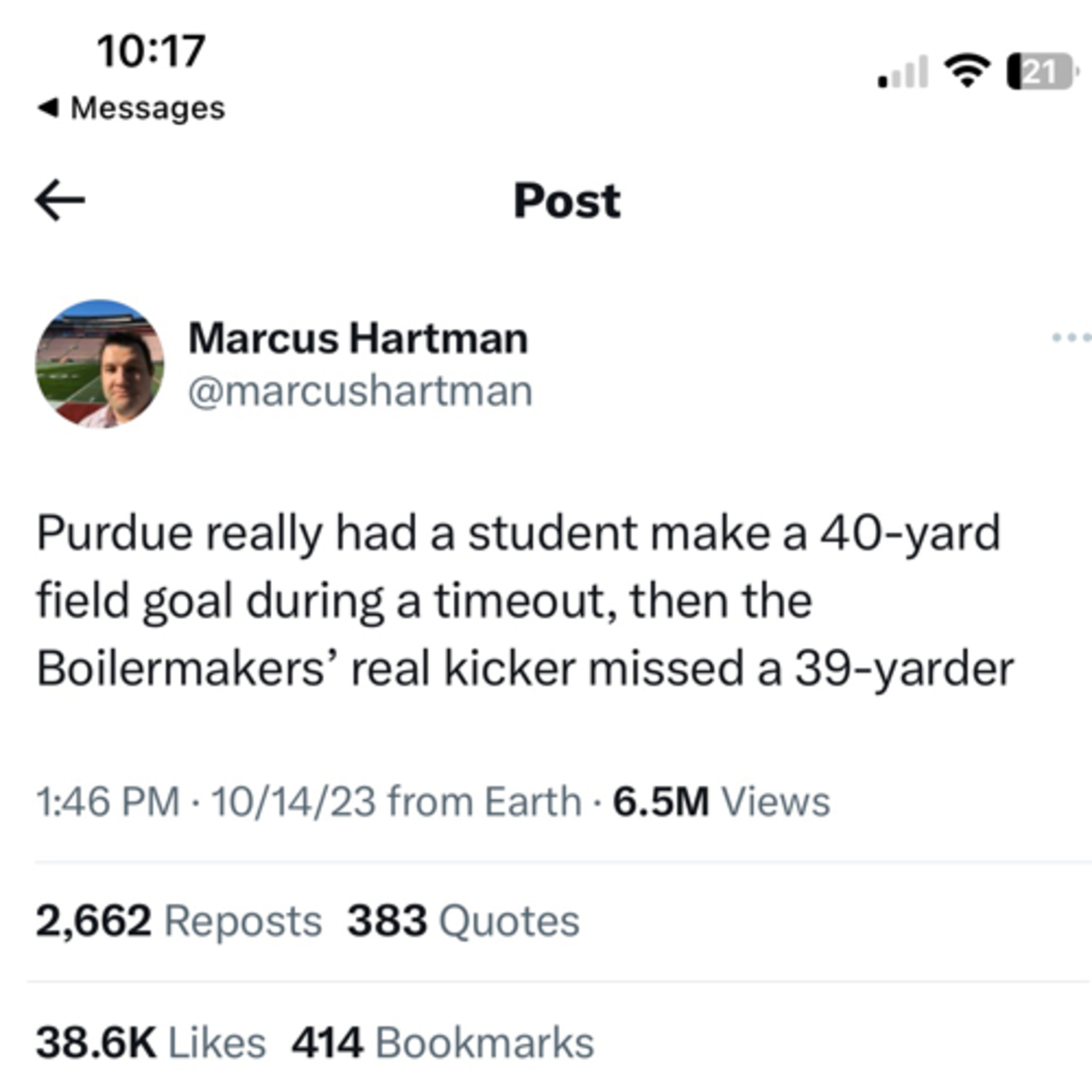Tap the 10:17 status bar clock
The width and height of the screenshot is (1092, 1092).
(x=151, y=51)
